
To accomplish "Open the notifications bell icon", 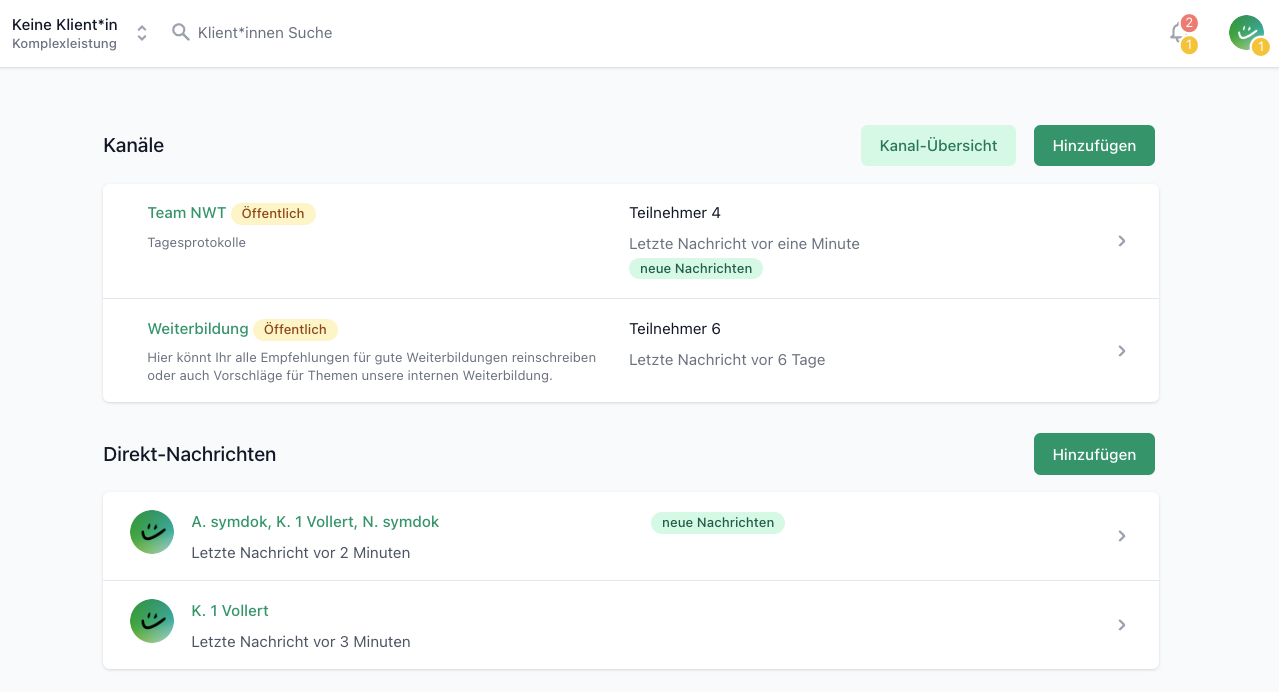I will coord(1178,33).
